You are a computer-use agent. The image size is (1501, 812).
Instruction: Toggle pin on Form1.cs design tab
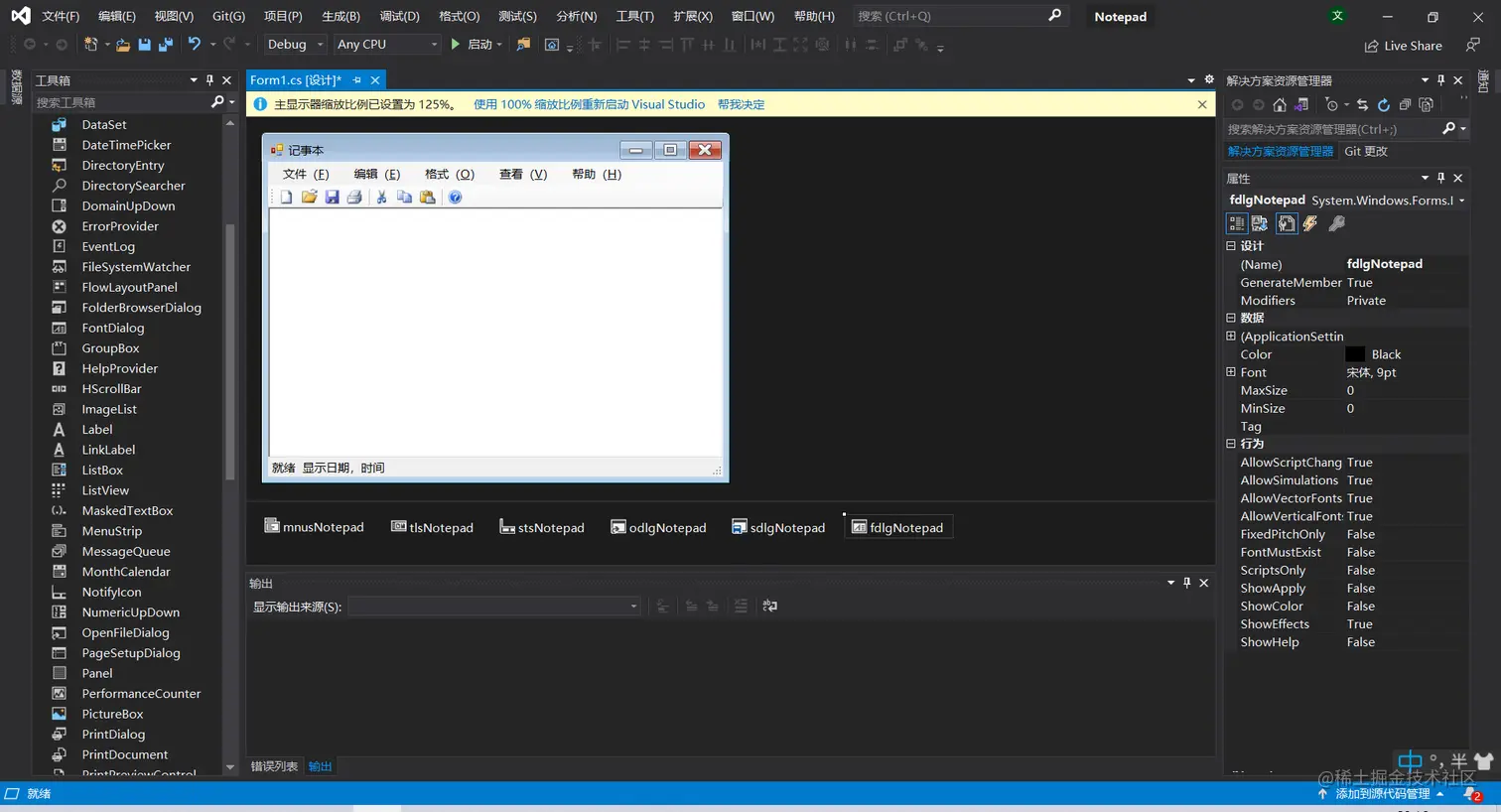357,79
